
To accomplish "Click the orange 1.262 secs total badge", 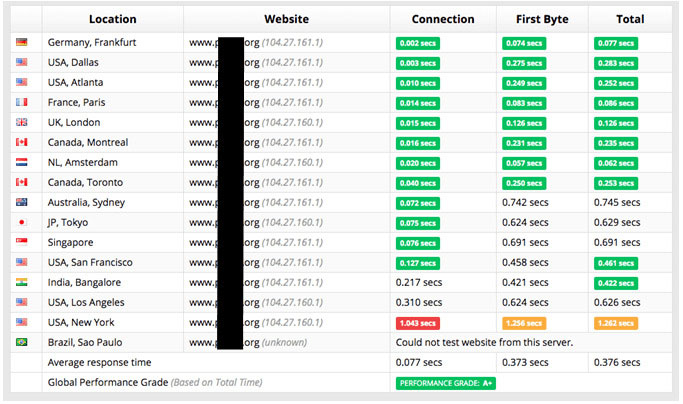I will pyautogui.click(x=616, y=323).
